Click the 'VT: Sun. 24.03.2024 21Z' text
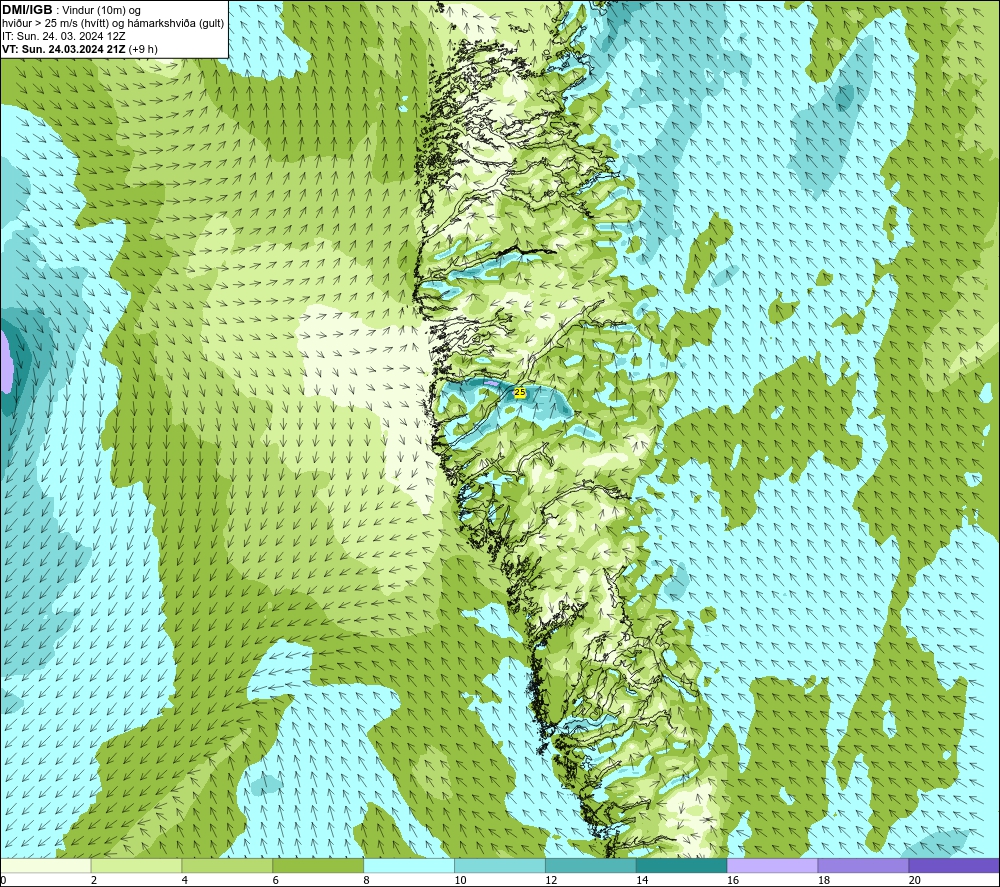This screenshot has width=1000, height=887. [64, 49]
